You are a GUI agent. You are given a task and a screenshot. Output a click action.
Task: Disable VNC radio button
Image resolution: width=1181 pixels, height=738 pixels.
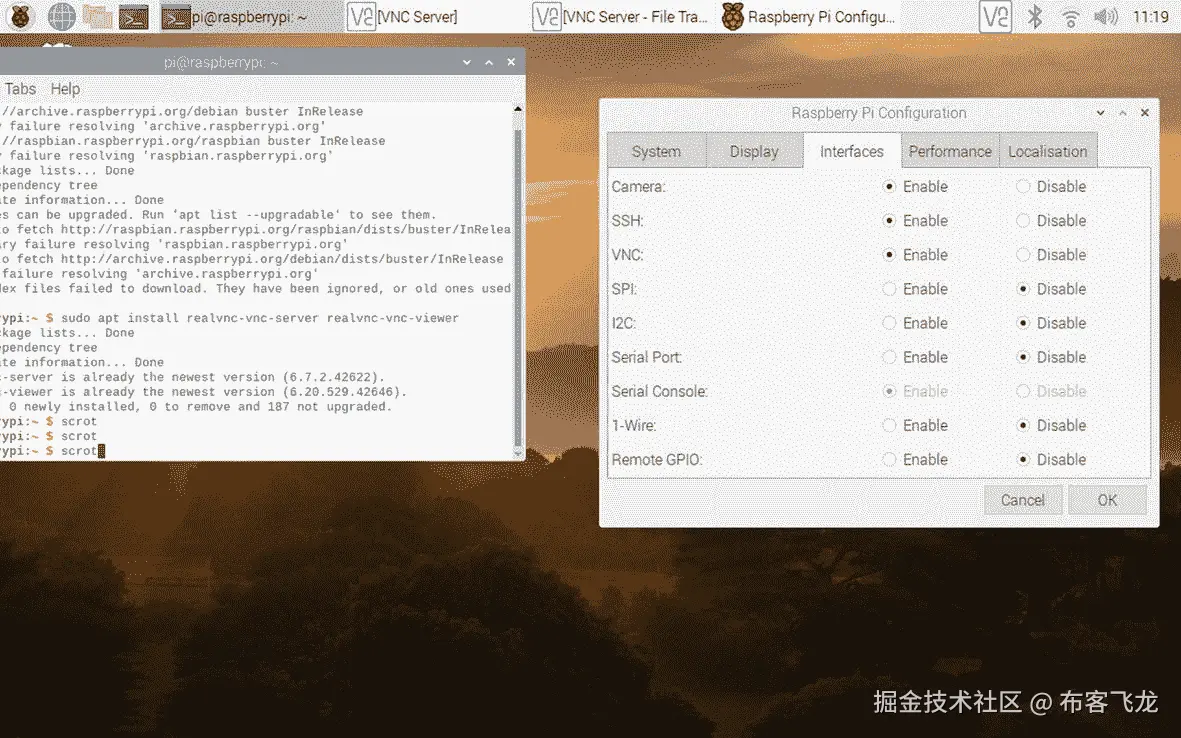1023,255
